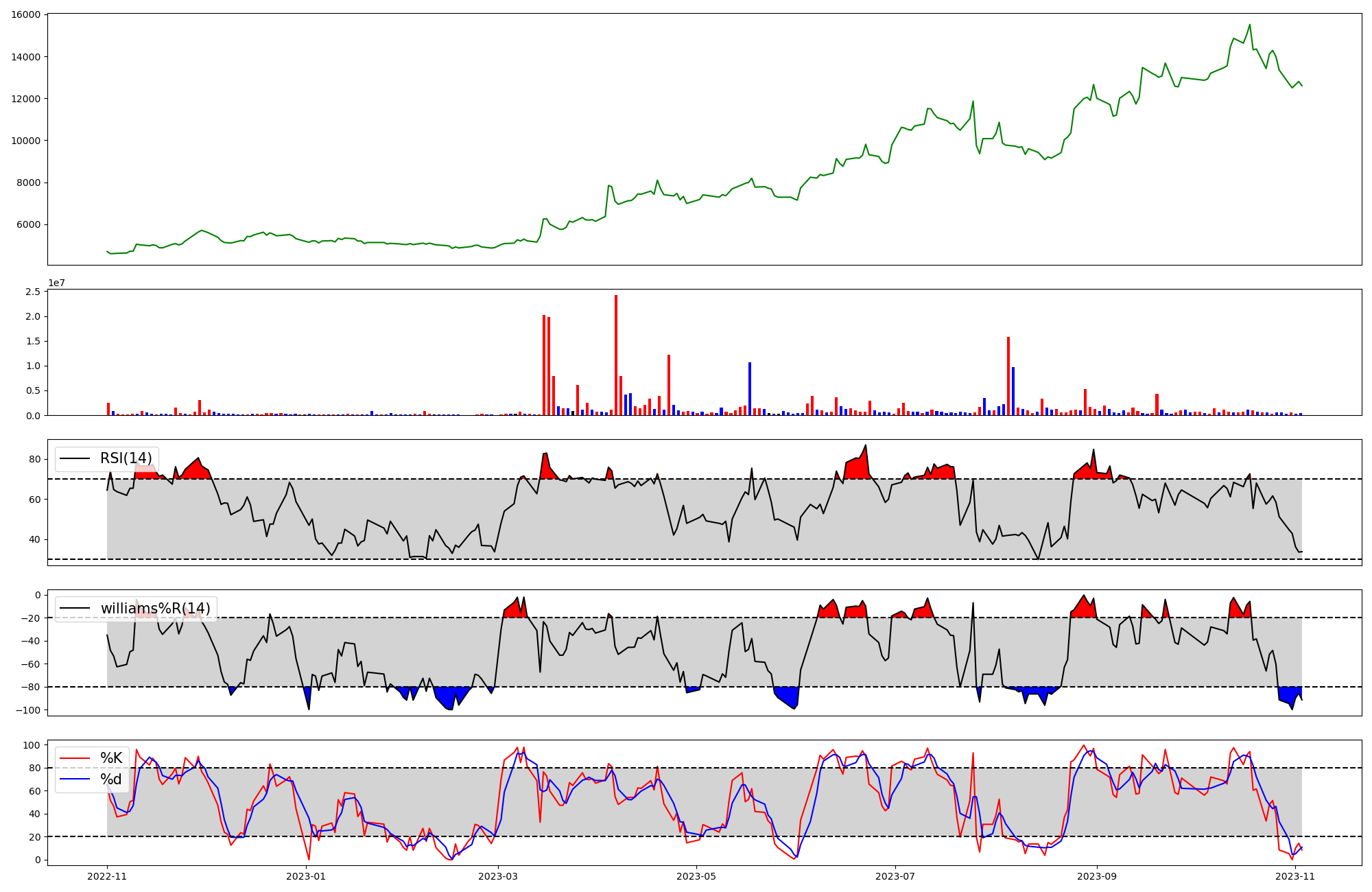This screenshot has width=1372, height=892.
Task: Click the 16000 price axis tick label
Action: click(x=25, y=14)
